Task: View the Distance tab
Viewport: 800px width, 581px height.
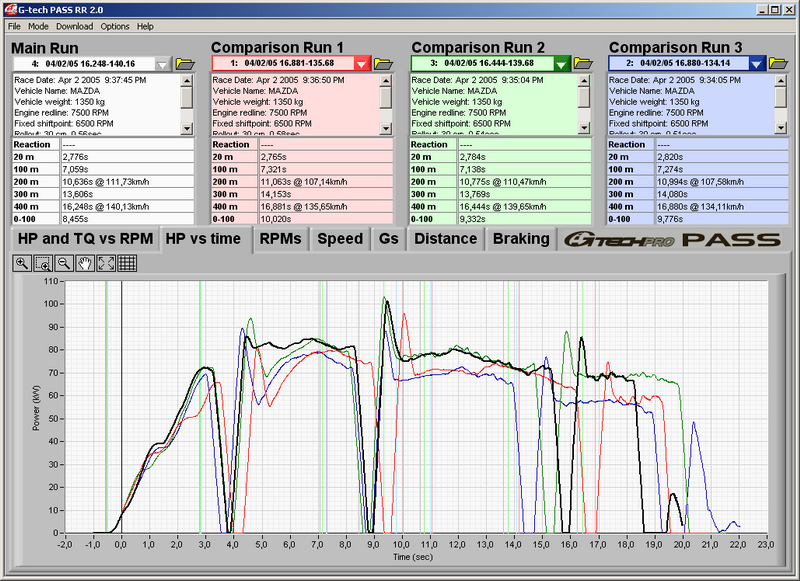Action: tap(446, 239)
